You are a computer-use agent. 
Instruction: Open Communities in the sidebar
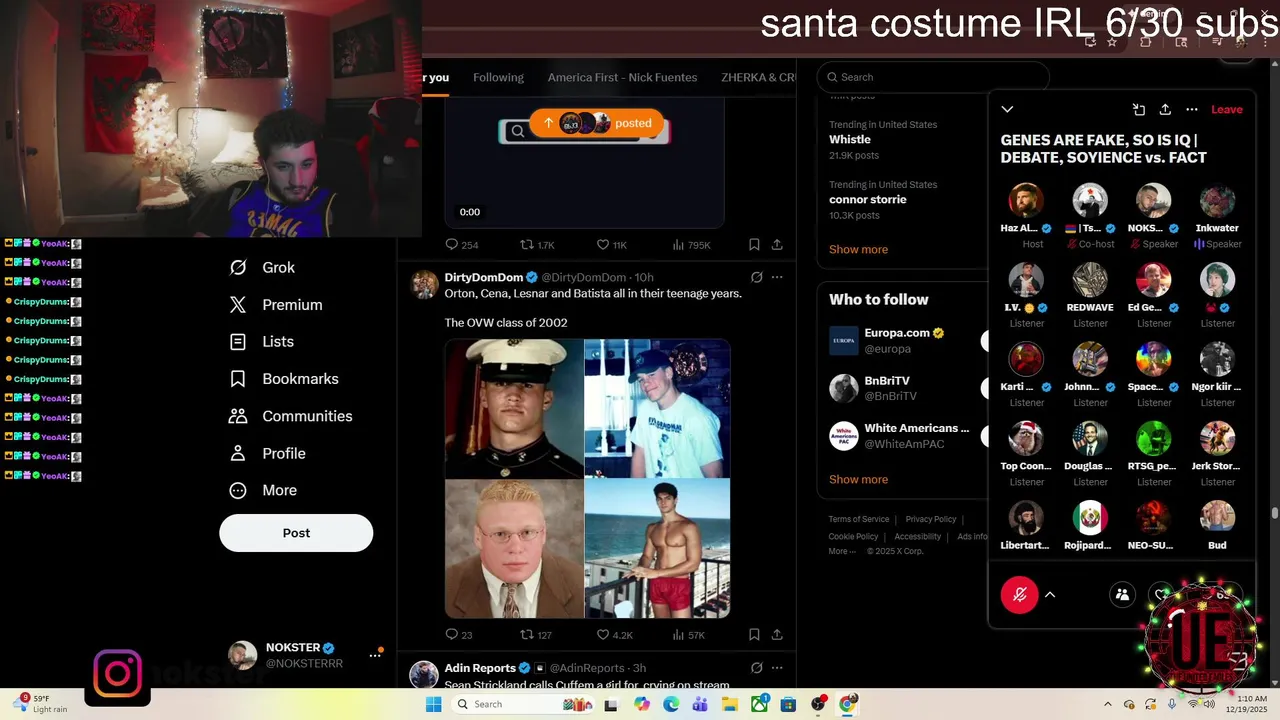290,416
